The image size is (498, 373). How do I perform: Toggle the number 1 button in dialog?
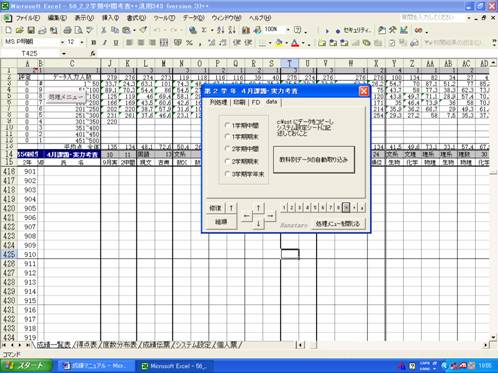[x=284, y=208]
